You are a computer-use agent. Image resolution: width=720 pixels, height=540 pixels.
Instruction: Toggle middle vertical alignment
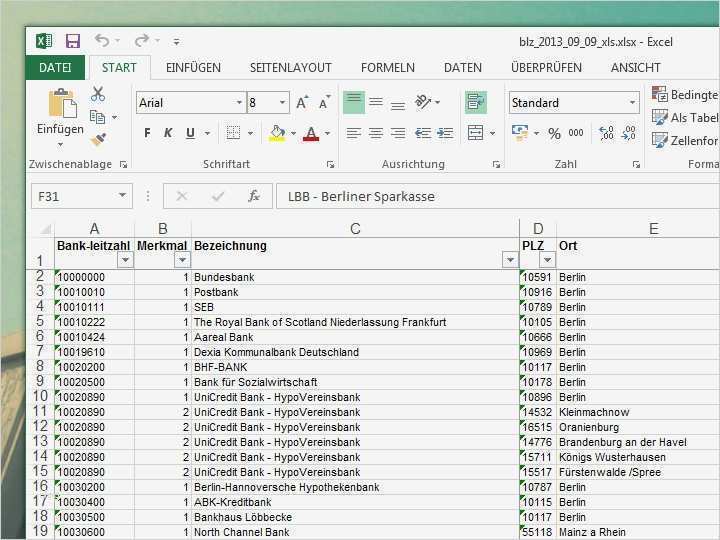point(376,102)
